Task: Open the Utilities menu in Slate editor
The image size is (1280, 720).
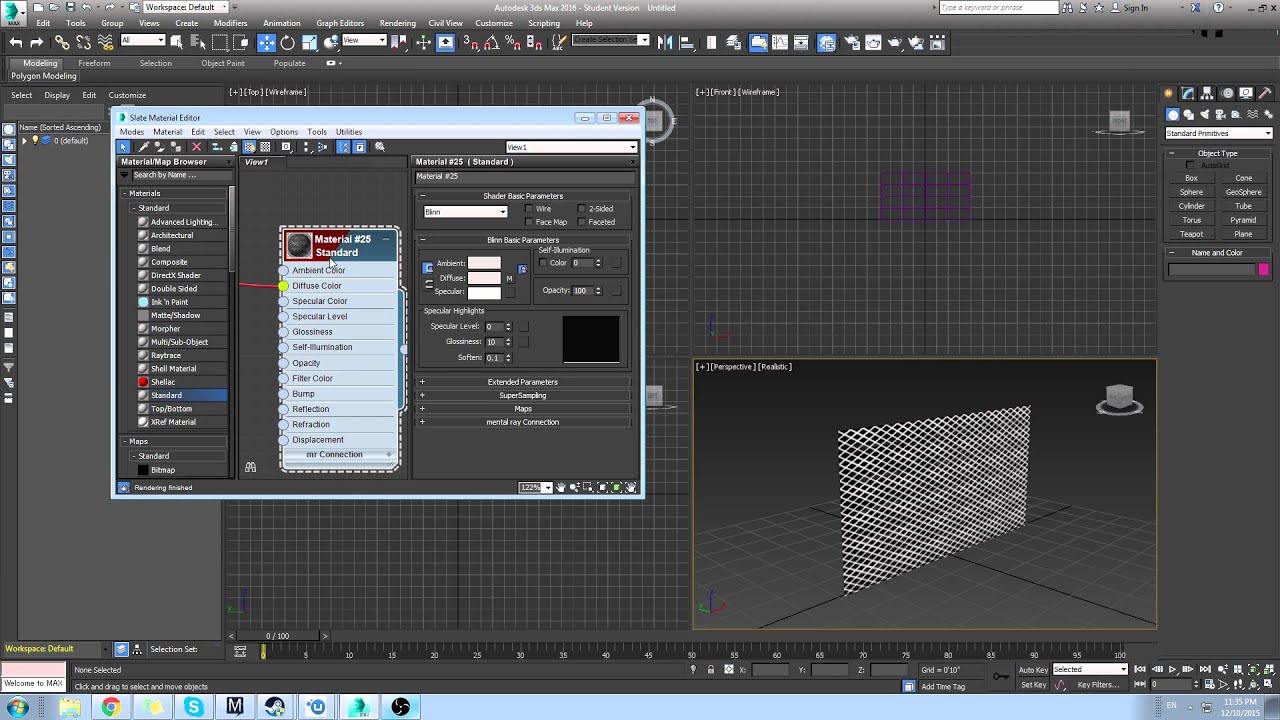Action: pos(349,132)
